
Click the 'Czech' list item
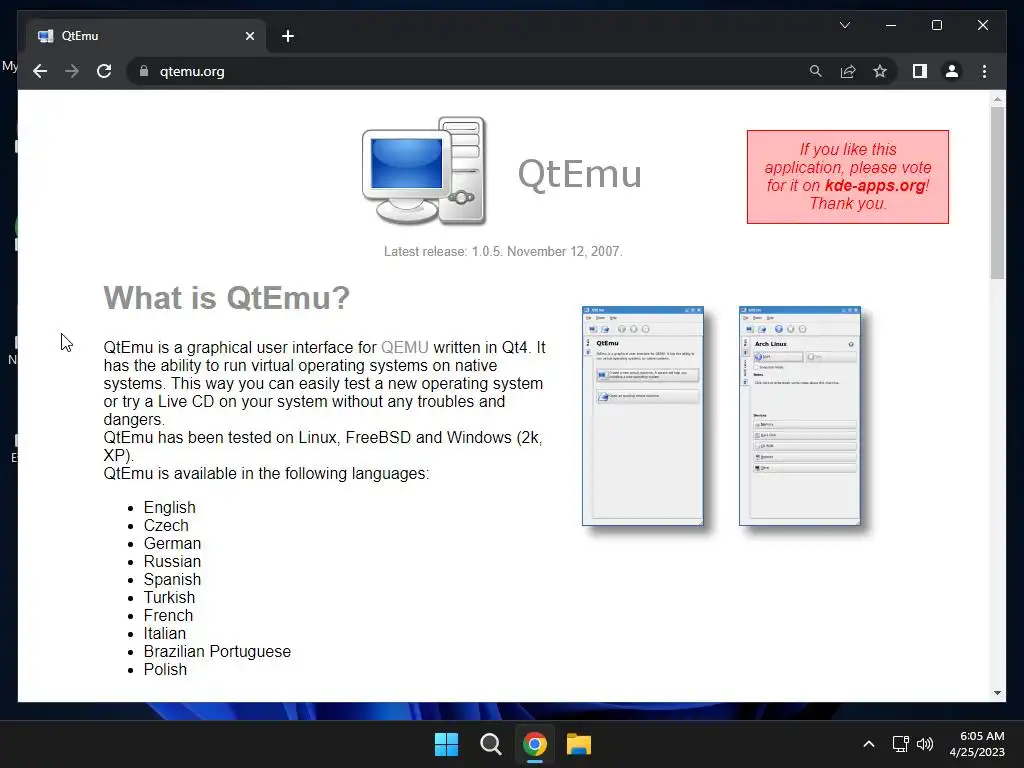click(x=166, y=526)
